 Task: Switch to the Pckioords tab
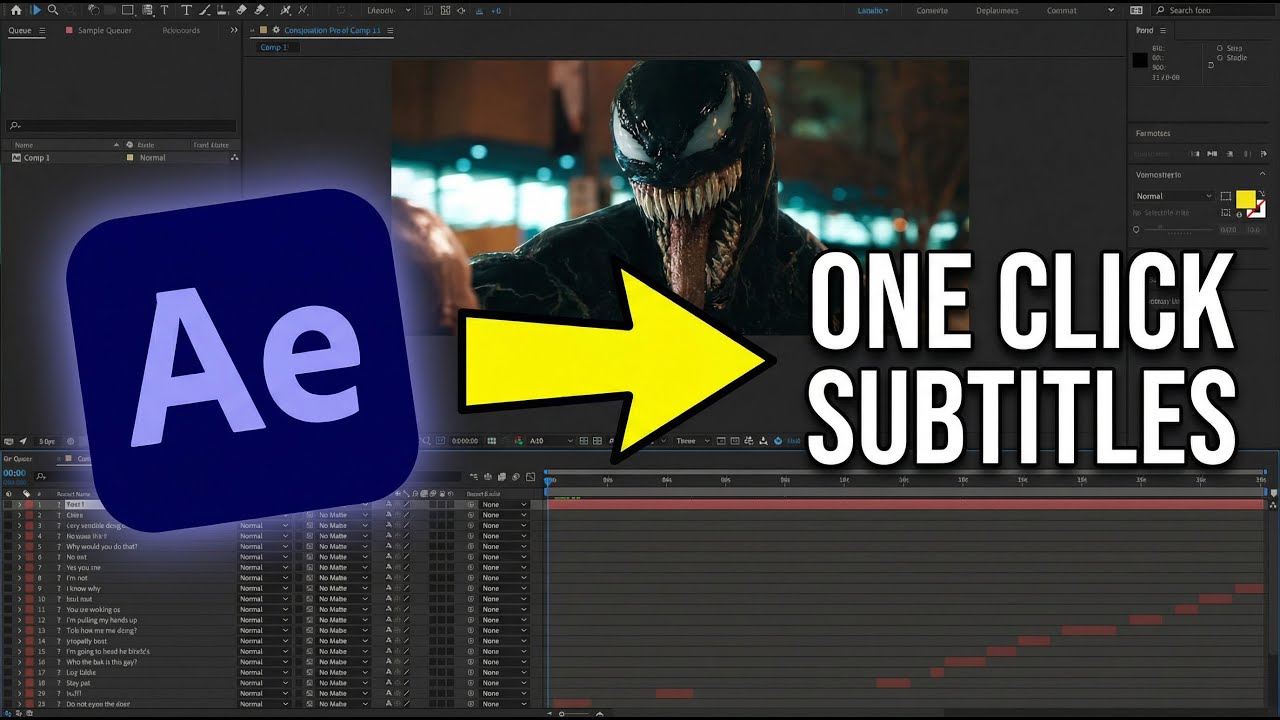[x=181, y=31]
